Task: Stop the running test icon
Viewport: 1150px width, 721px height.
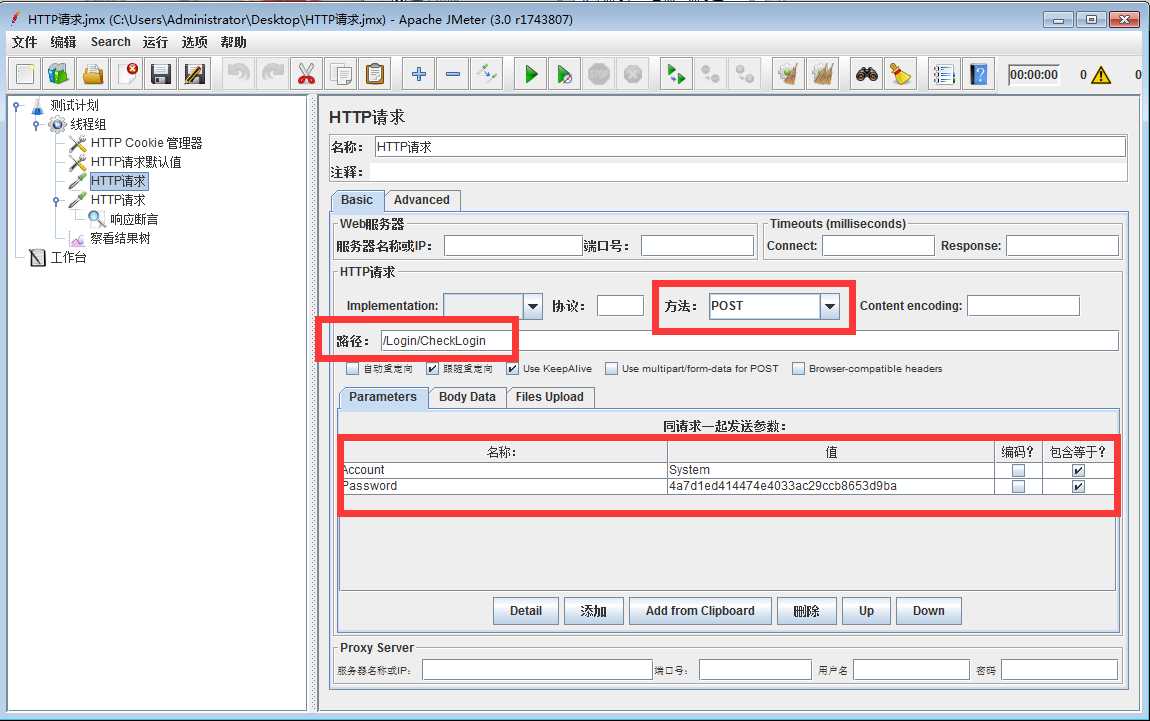Action: tap(599, 74)
